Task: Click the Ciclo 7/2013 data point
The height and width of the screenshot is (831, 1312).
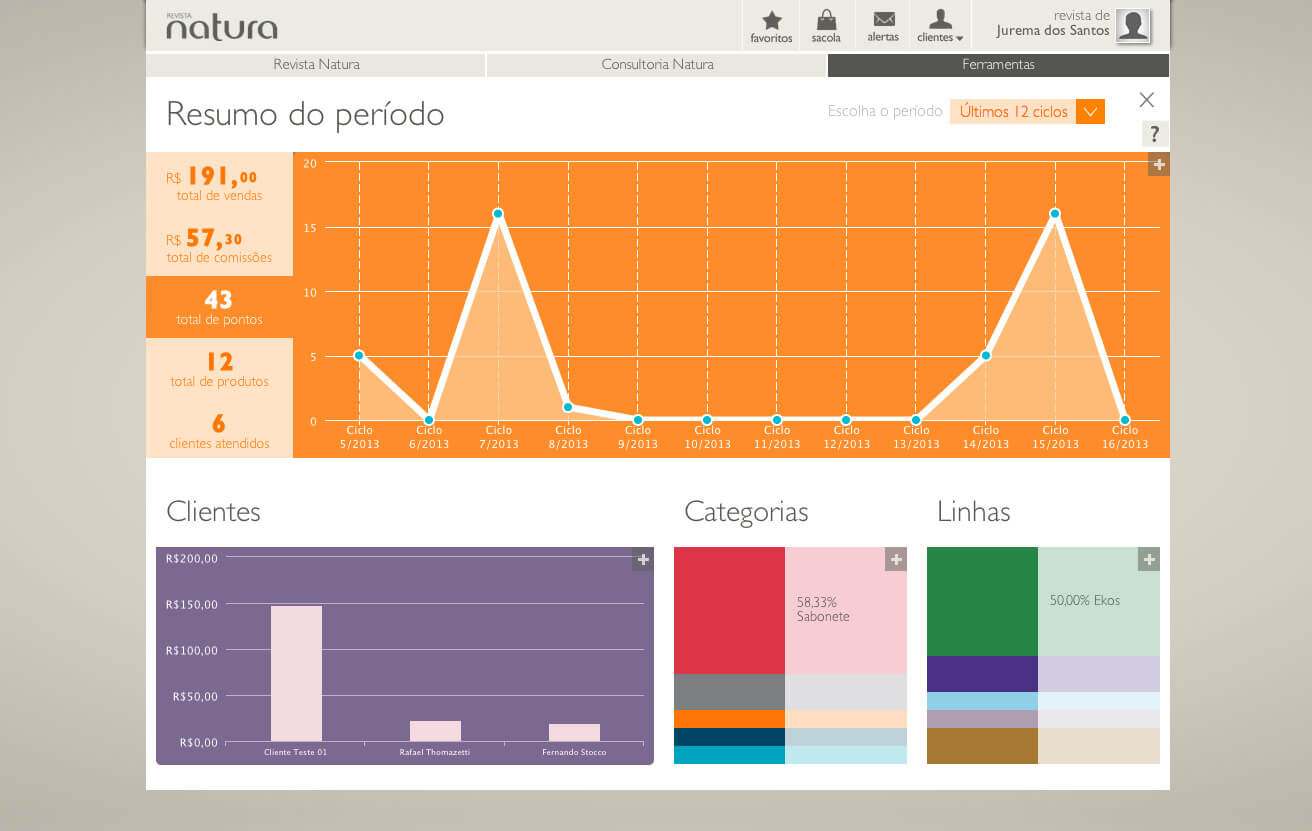Action: point(498,213)
